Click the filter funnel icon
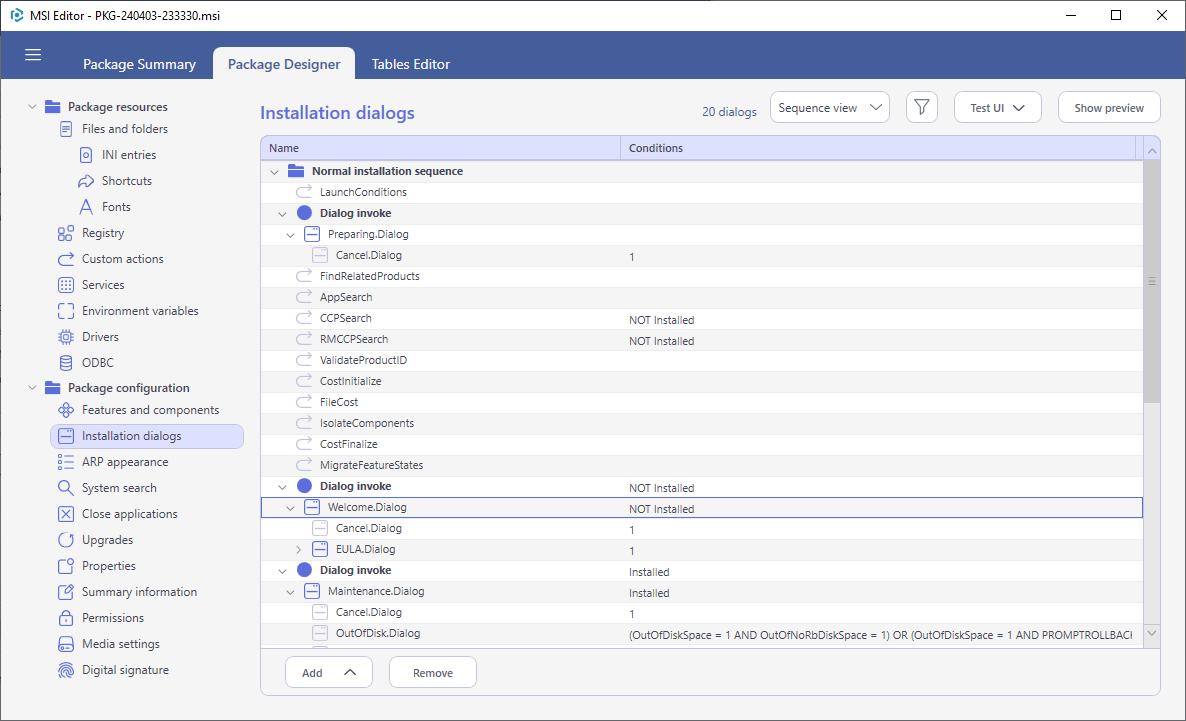The image size is (1186, 721). tap(921, 107)
